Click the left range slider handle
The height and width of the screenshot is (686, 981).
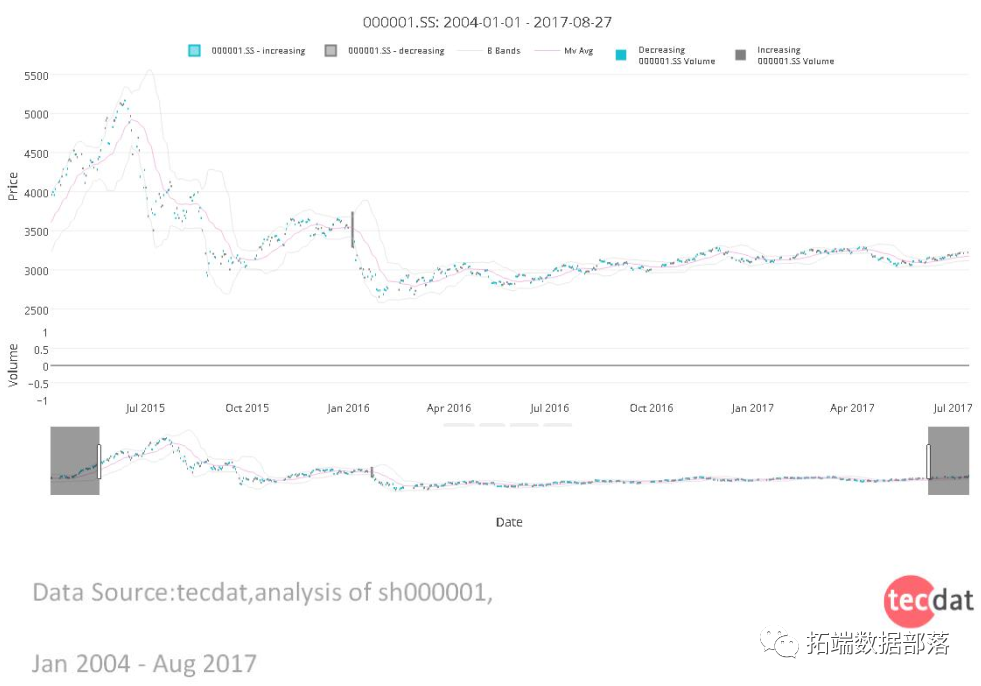pos(99,461)
